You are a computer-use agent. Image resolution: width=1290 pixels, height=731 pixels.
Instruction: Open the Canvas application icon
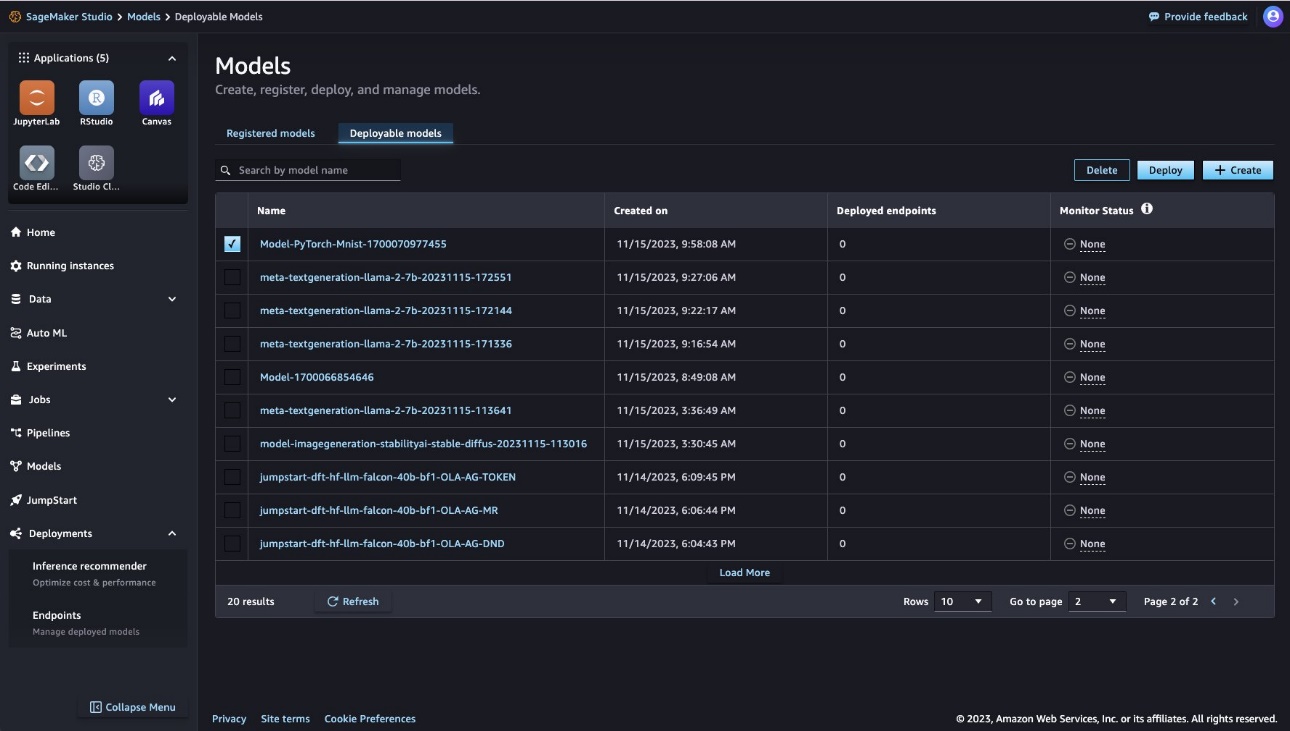[x=156, y=98]
